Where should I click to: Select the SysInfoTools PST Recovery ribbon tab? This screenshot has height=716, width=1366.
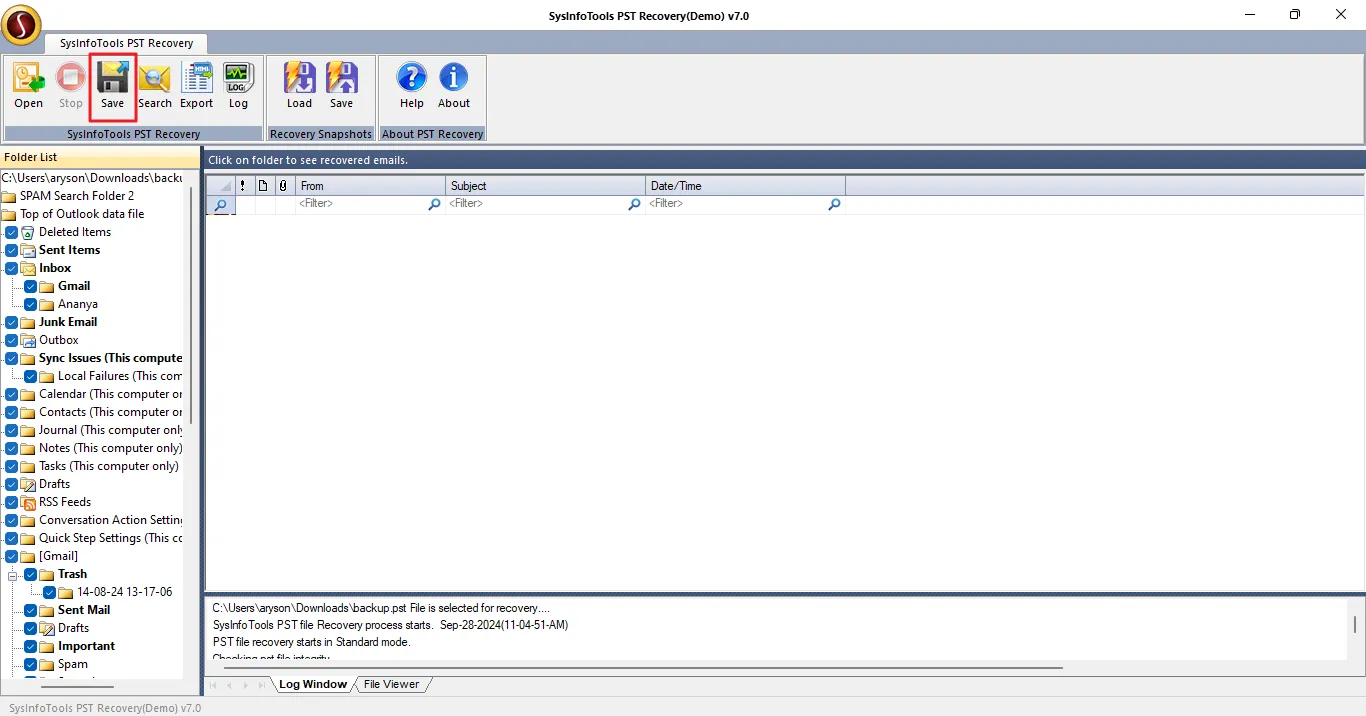pyautogui.click(x=126, y=43)
